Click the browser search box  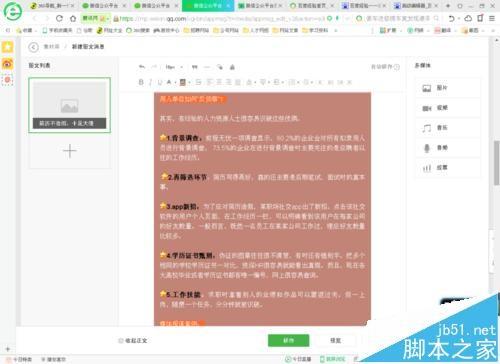pyautogui.click(x=398, y=18)
